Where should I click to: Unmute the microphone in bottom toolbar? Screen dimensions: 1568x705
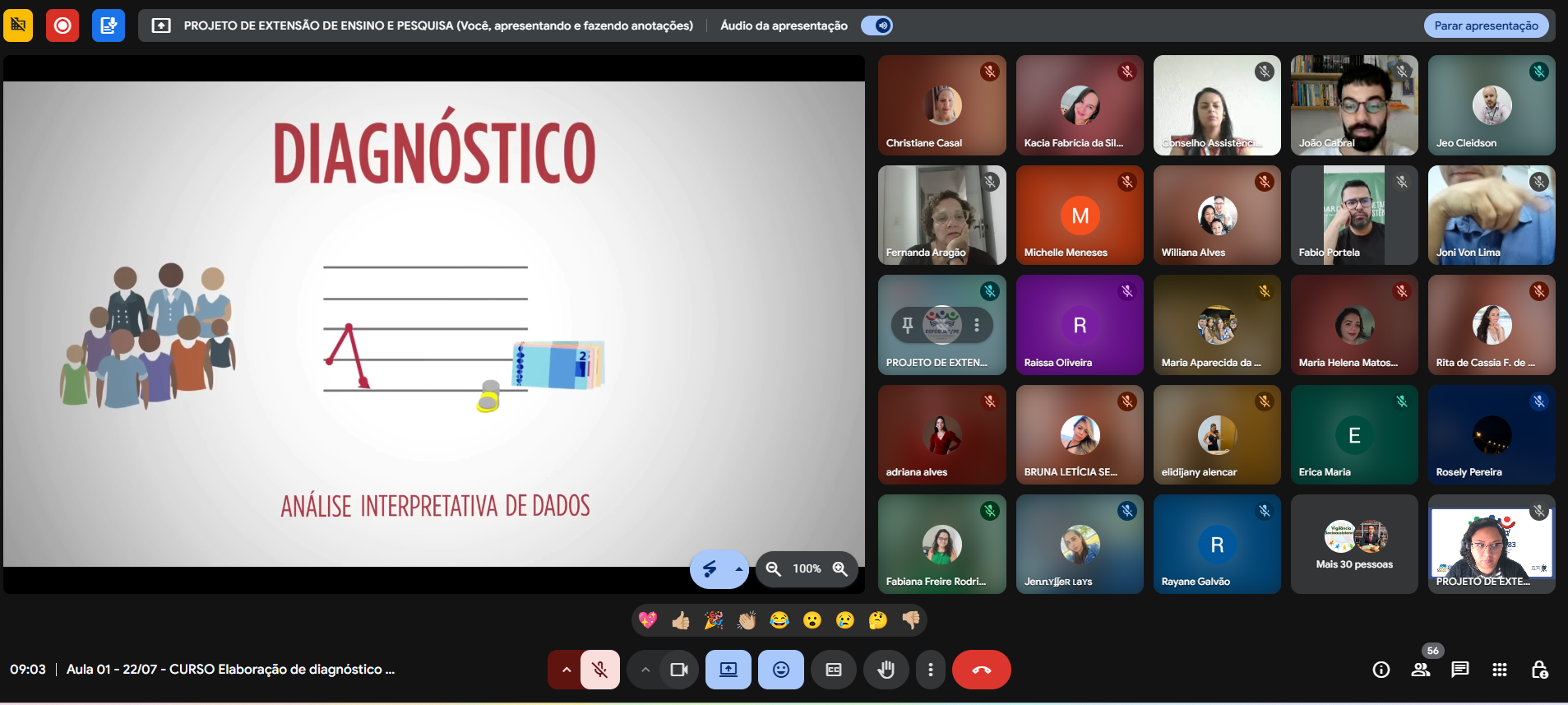(600, 670)
